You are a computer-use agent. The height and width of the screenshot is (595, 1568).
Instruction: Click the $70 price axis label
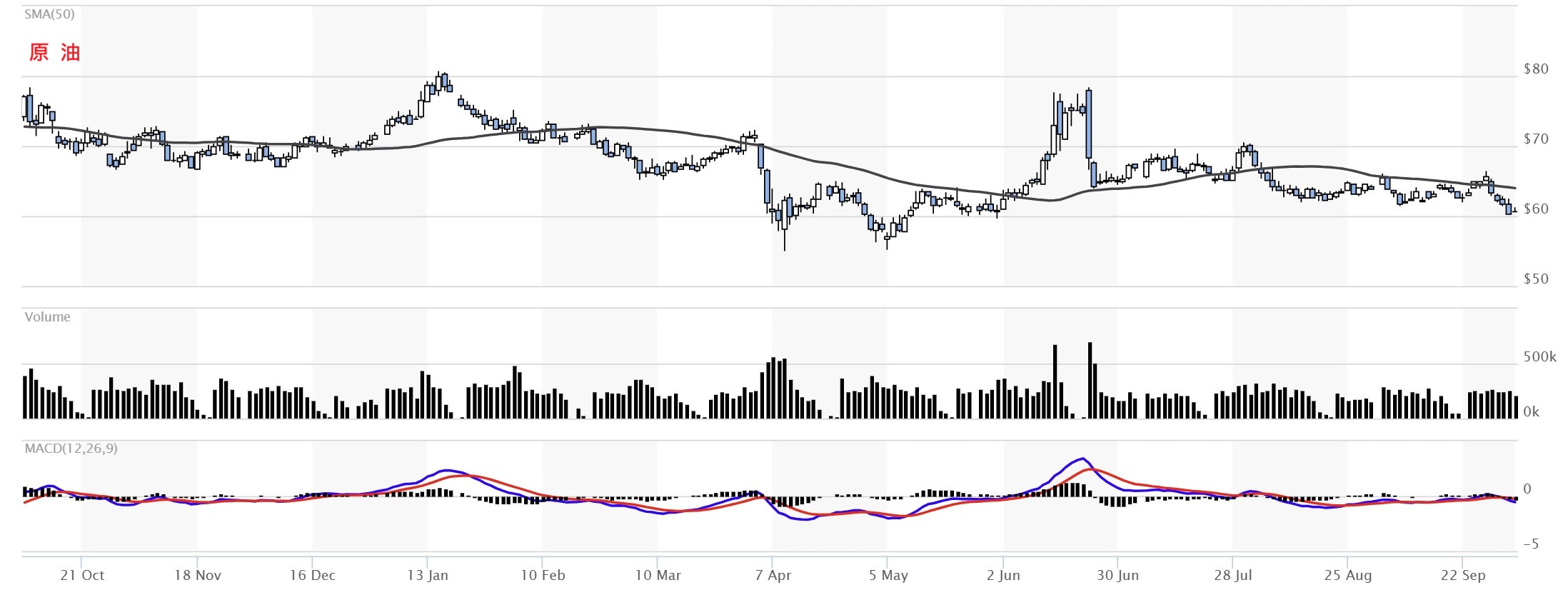click(1535, 139)
